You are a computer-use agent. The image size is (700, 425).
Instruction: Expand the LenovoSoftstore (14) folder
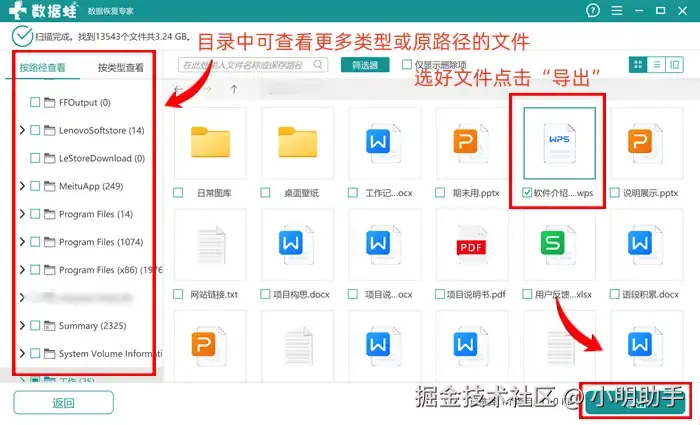22,130
